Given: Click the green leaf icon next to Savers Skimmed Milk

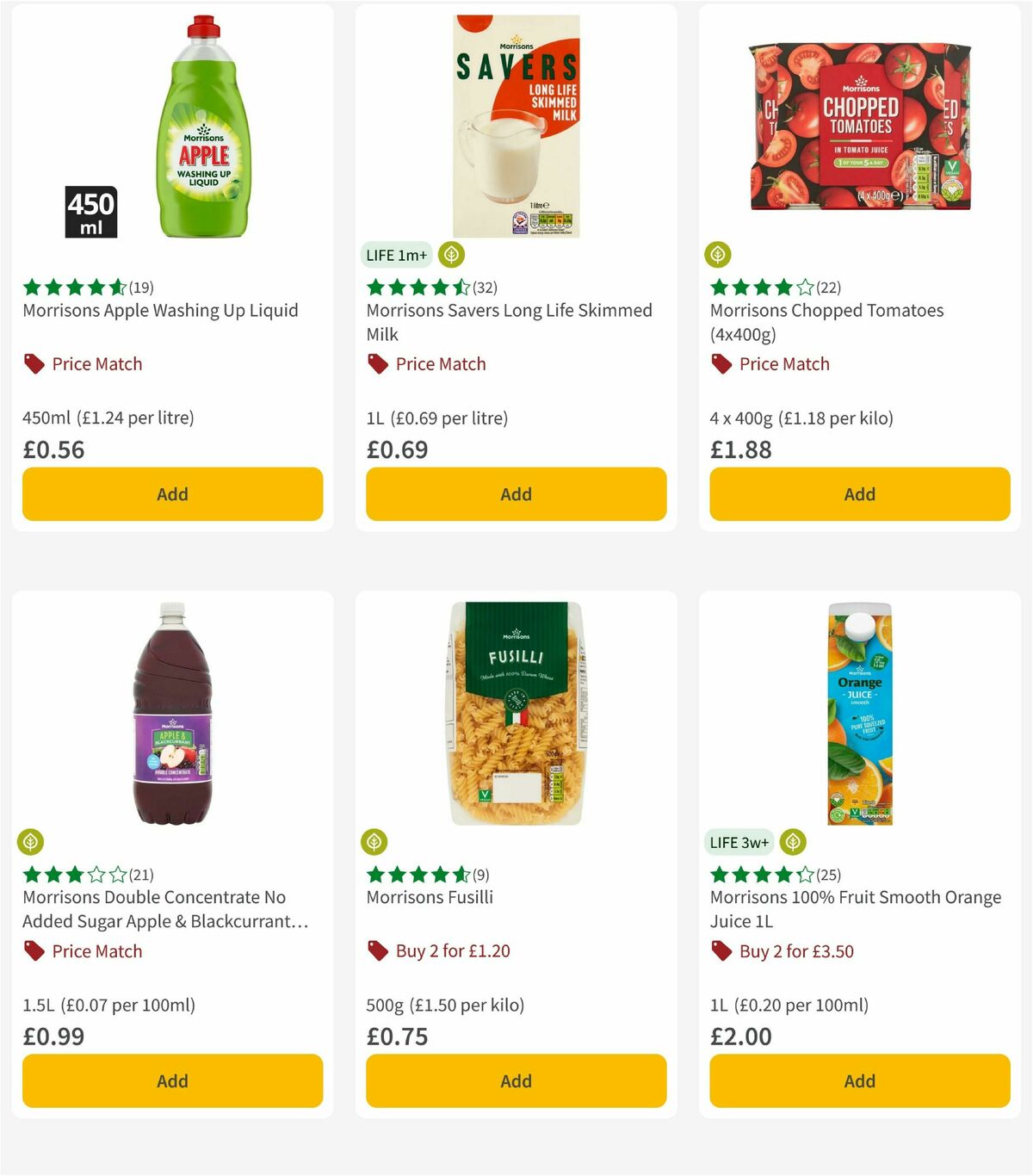Looking at the screenshot, I should click(451, 255).
